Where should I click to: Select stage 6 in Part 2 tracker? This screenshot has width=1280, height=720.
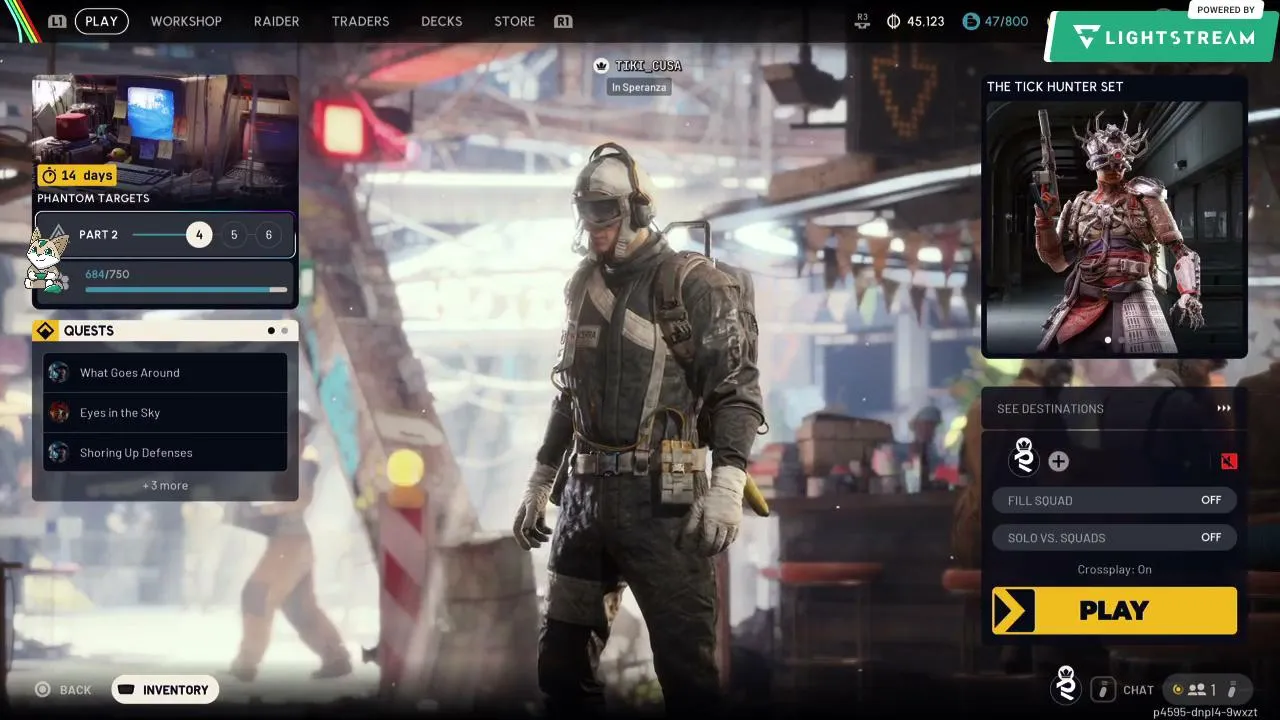pyautogui.click(x=268, y=235)
